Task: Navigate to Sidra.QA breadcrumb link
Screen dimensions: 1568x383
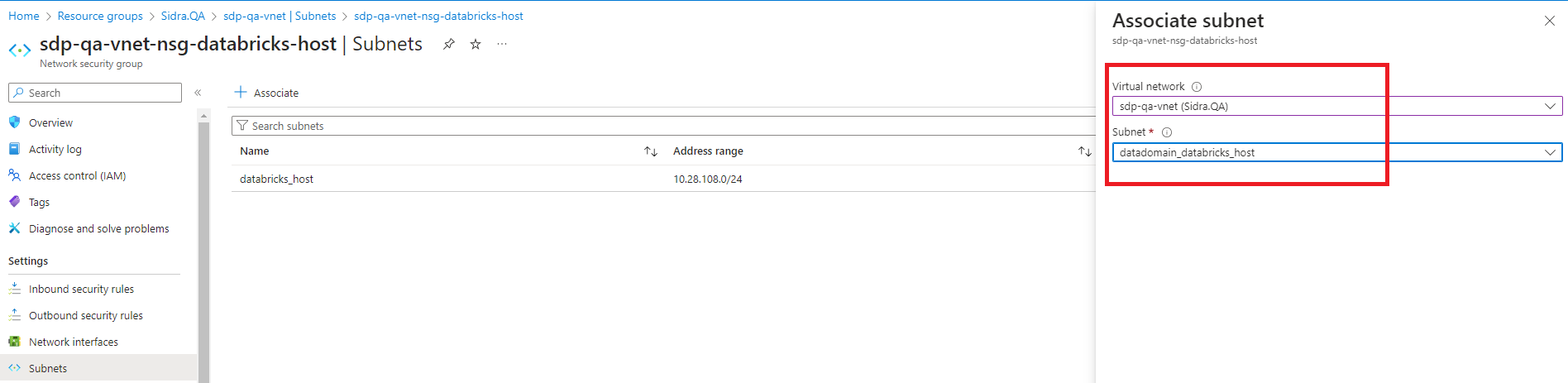Action: click(183, 16)
